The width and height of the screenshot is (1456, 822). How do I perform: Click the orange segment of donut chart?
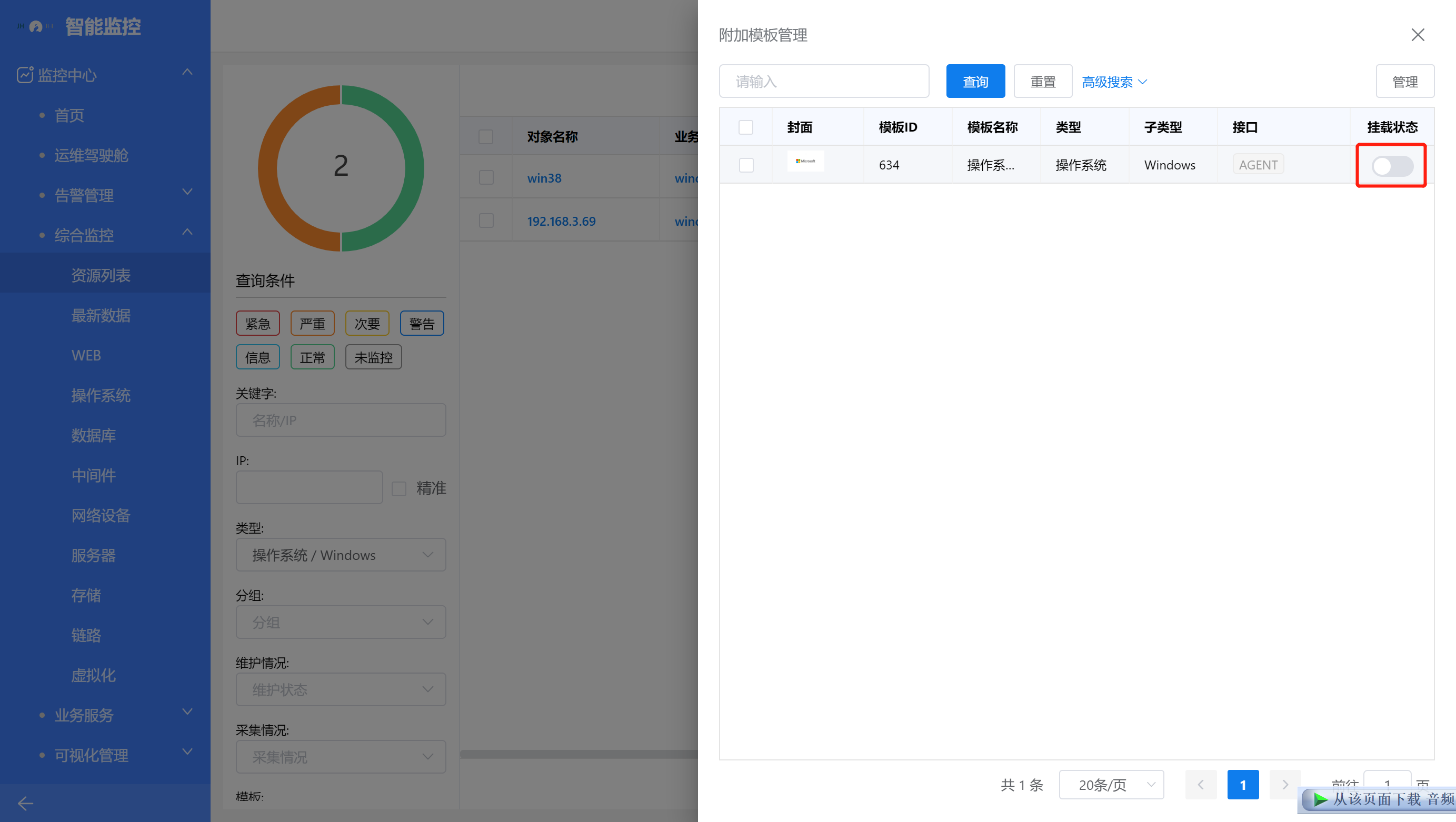point(268,168)
